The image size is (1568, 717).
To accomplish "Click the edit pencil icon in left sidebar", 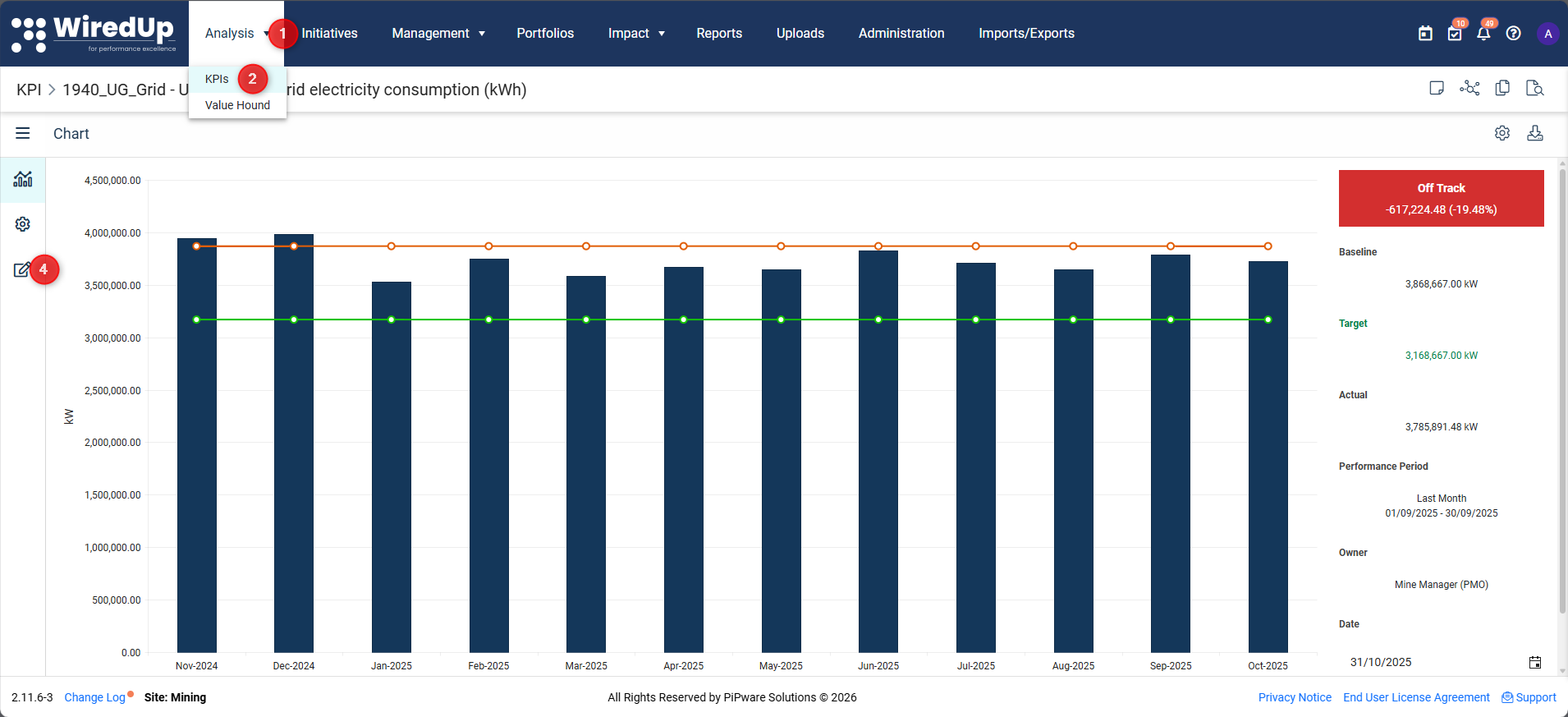I will coord(22,269).
